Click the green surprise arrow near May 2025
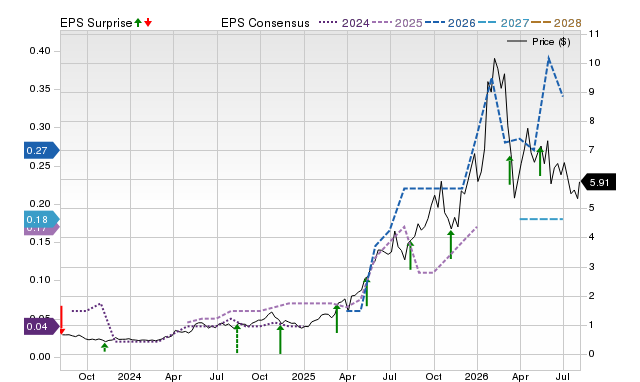640x382 pixels. coord(367,291)
